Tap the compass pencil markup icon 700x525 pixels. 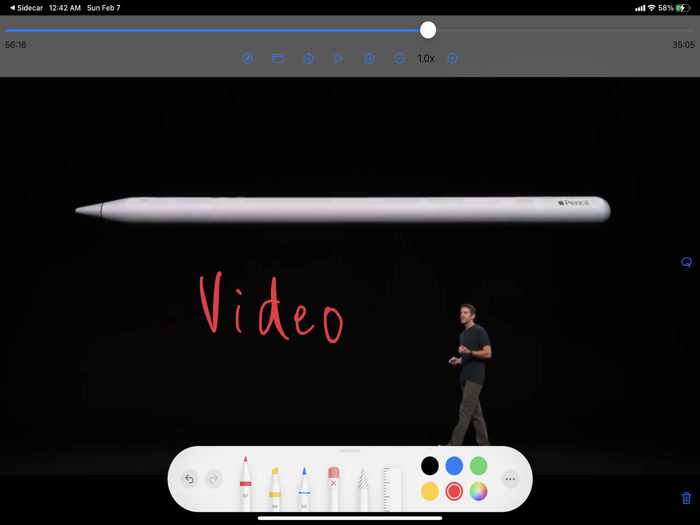247,58
